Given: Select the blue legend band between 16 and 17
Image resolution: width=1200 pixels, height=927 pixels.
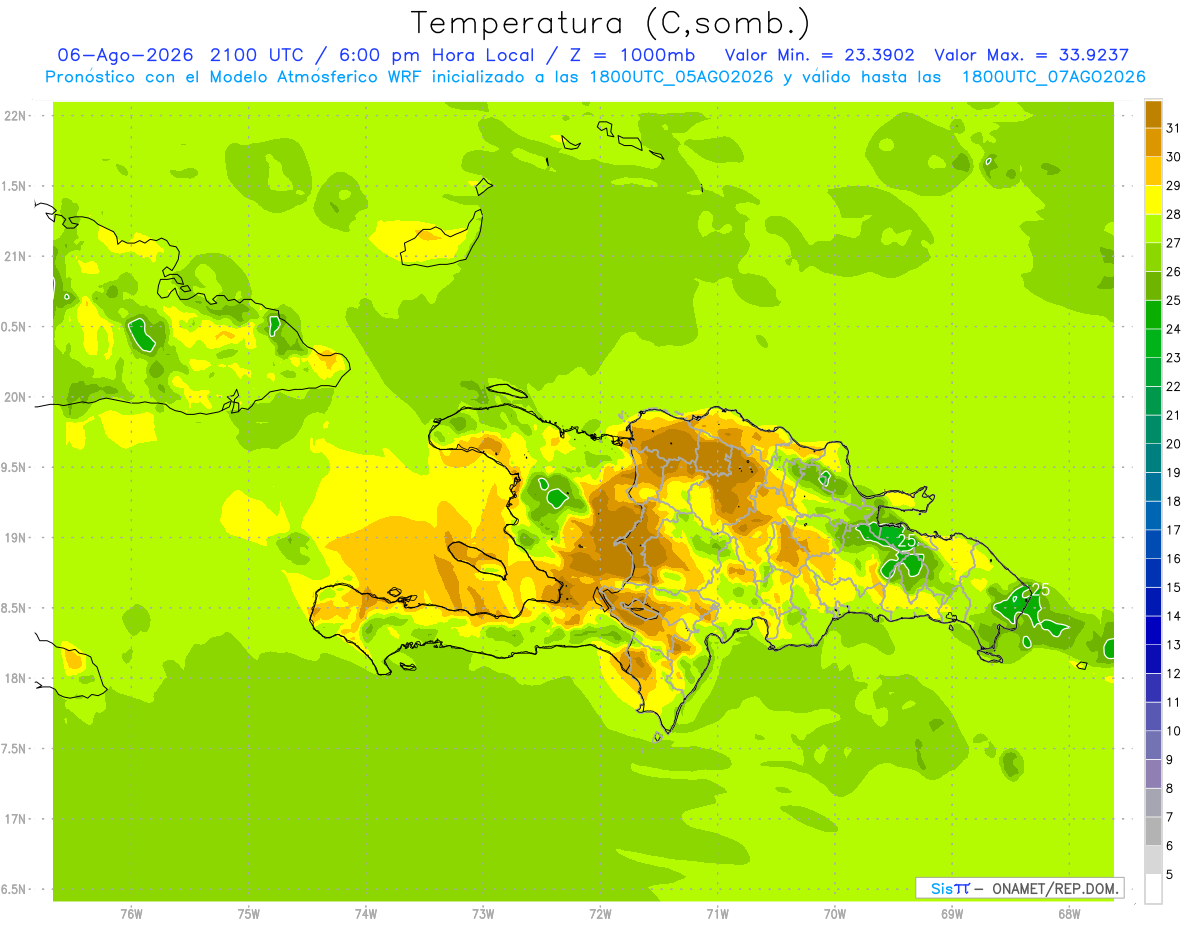Looking at the screenshot, I should pyautogui.click(x=1153, y=544).
